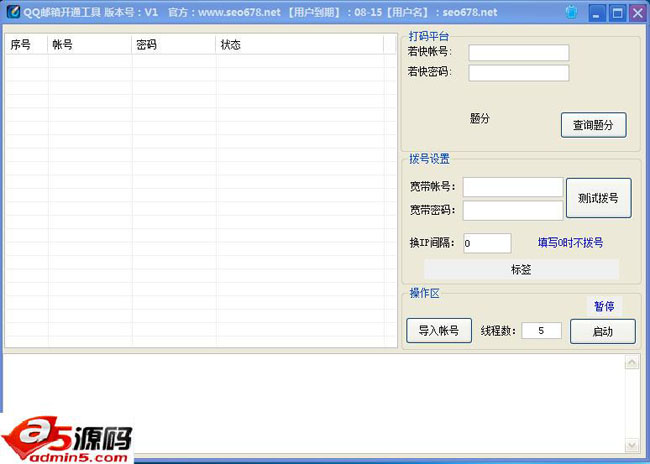The height and width of the screenshot is (464, 650).
Task: Click the 查询题分 button
Action: (x=593, y=125)
